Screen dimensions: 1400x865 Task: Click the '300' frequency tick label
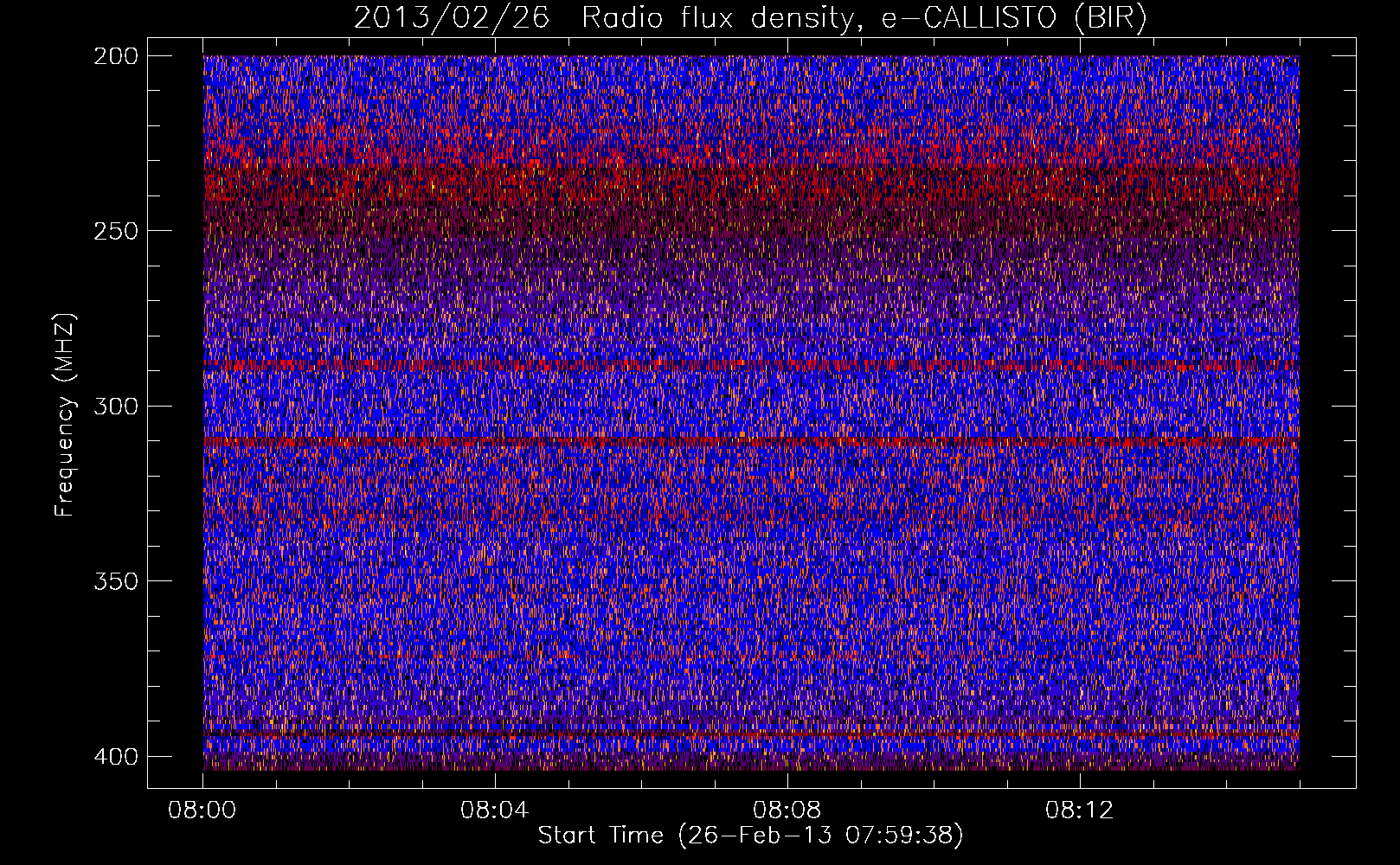click(x=115, y=406)
